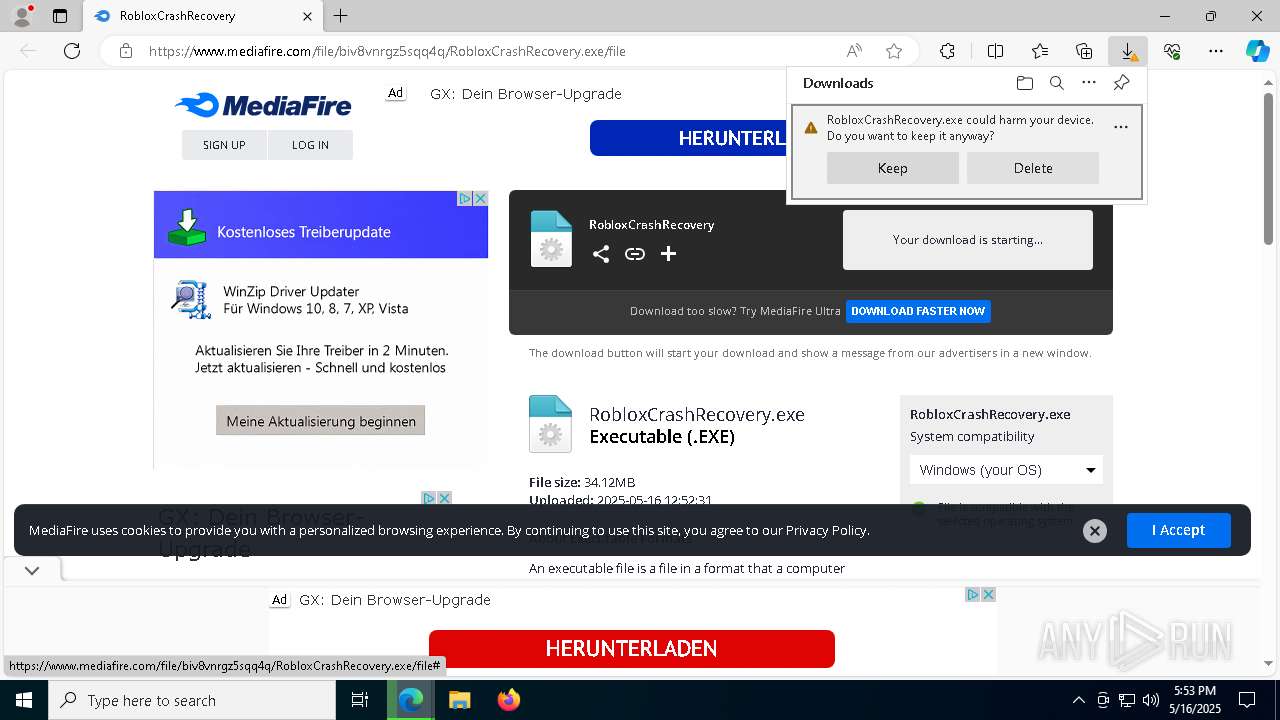1280x720 pixels.
Task: Click the SIGN UP button
Action: (224, 145)
